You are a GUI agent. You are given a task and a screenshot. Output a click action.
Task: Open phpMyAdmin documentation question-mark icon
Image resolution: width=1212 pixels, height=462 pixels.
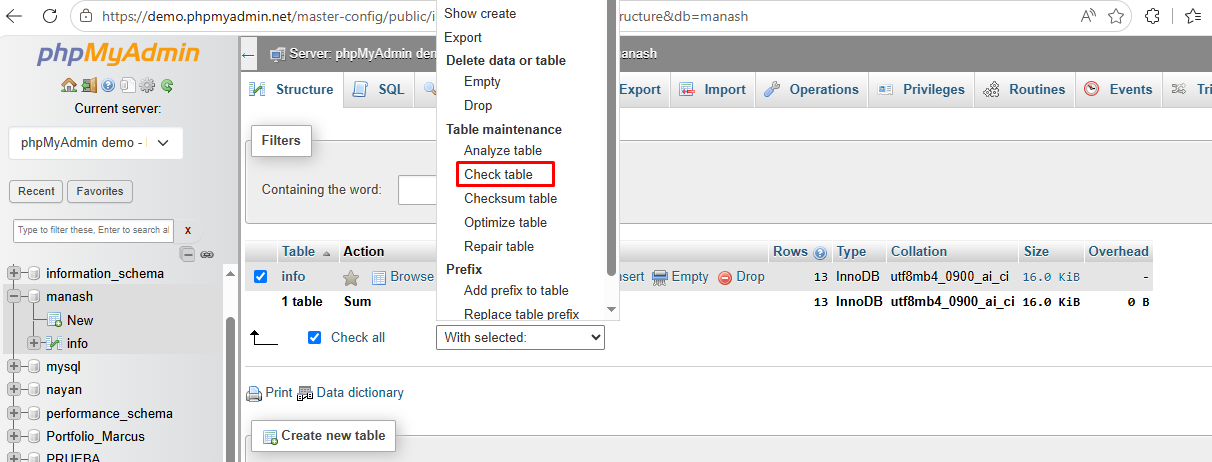pyautogui.click(x=108, y=86)
